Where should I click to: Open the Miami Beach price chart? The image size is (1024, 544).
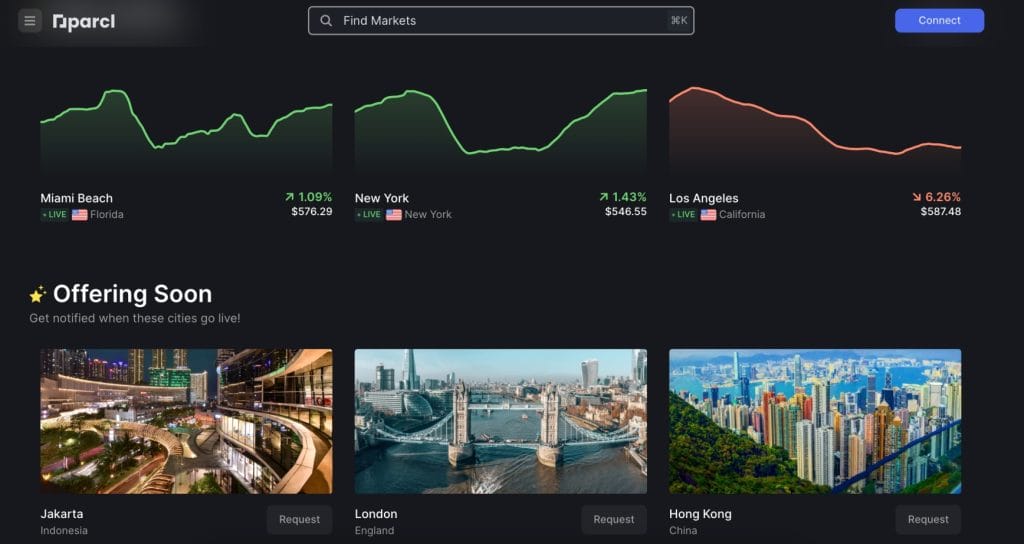click(186, 130)
